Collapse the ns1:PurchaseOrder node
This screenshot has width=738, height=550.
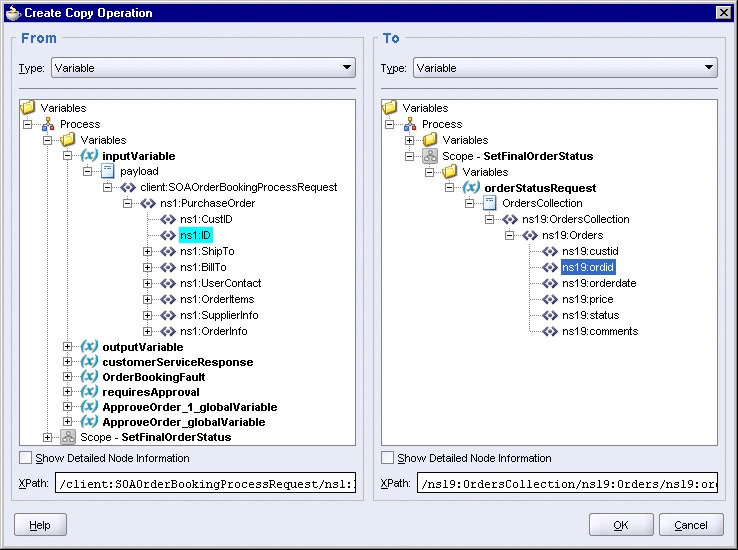tap(128, 203)
